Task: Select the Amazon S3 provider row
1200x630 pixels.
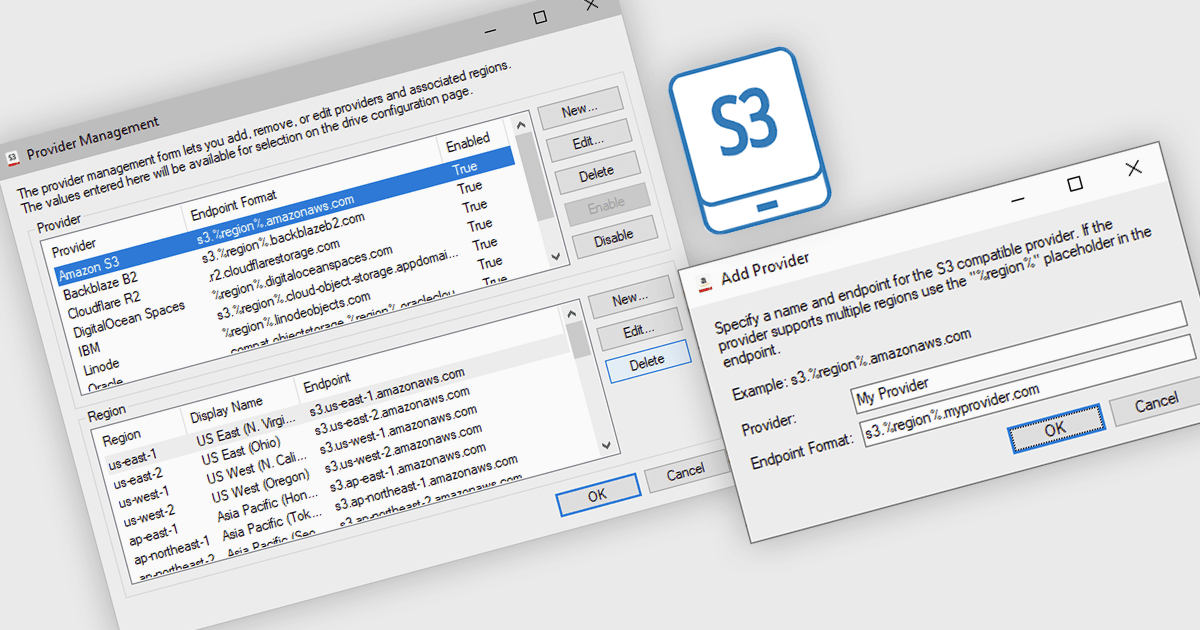Action: click(x=283, y=214)
